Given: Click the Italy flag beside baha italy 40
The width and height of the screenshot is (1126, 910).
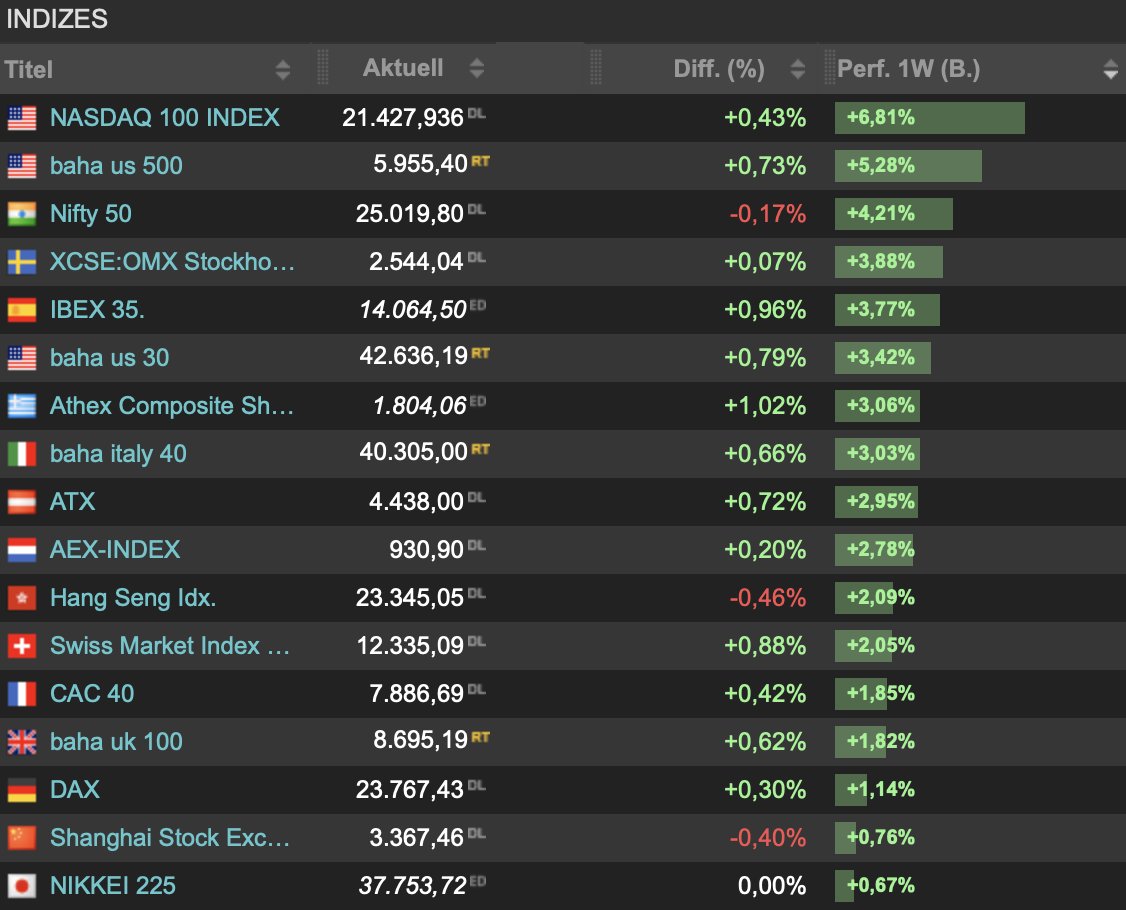Looking at the screenshot, I should pos(22,454).
